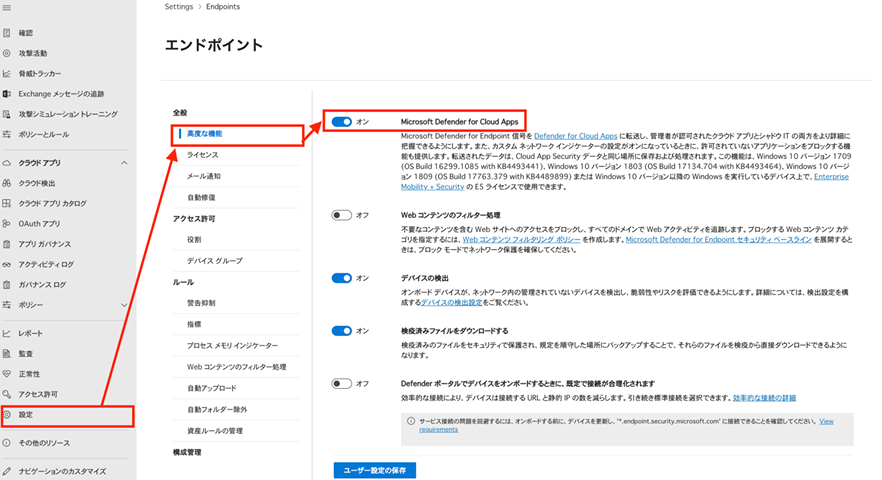
Task: Click Endpoints in the breadcrumb
Action: (223, 7)
